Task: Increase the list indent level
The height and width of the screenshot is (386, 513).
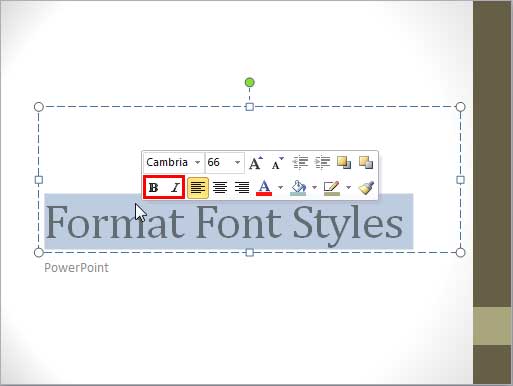Action: pyautogui.click(x=322, y=163)
